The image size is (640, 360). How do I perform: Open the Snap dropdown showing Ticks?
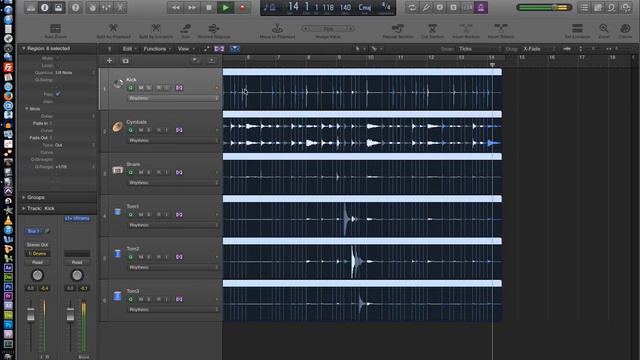coord(478,49)
